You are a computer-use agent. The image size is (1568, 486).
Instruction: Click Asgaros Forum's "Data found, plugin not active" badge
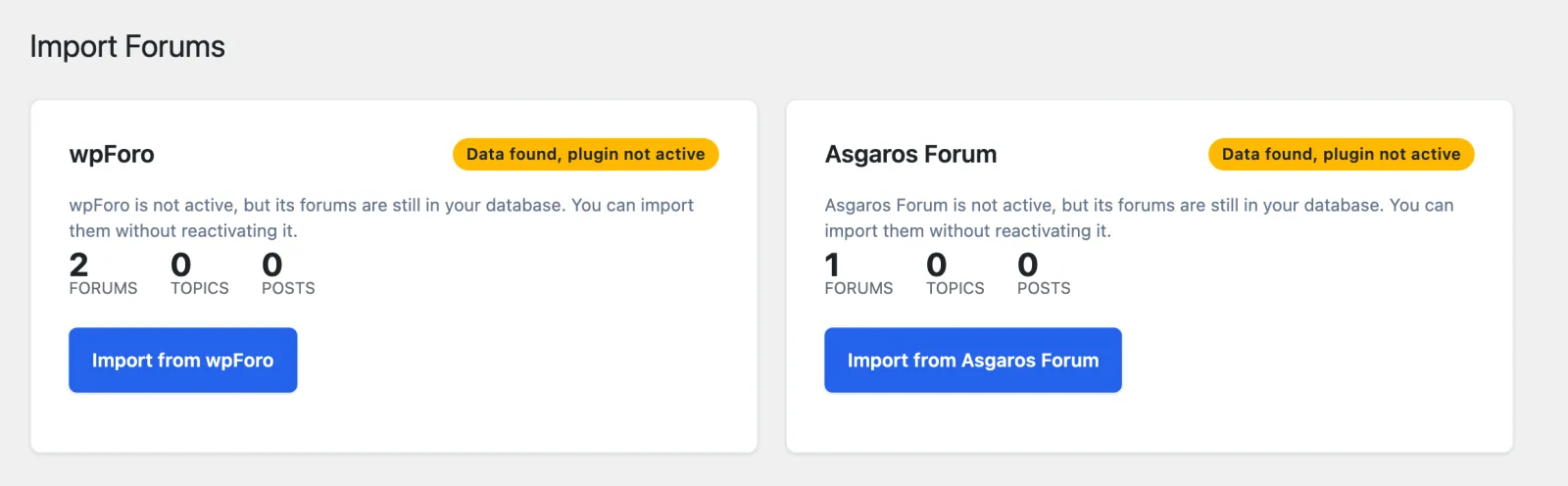(x=1342, y=155)
